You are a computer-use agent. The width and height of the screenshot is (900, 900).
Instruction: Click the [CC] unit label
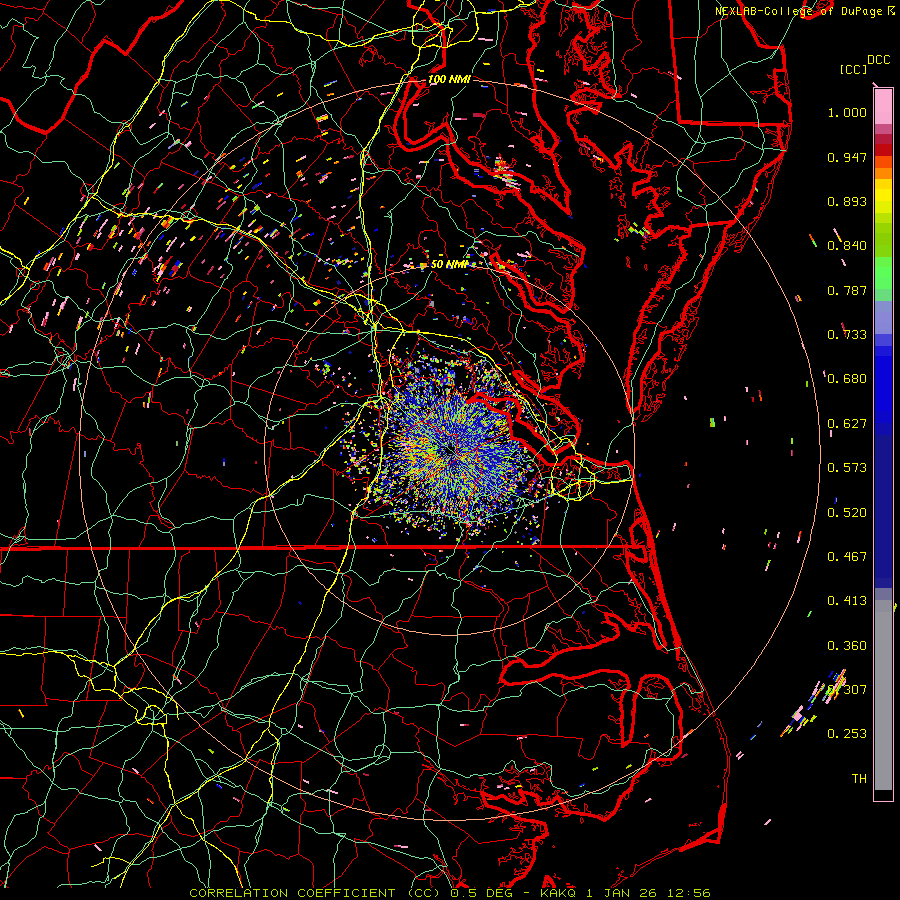pyautogui.click(x=853, y=69)
